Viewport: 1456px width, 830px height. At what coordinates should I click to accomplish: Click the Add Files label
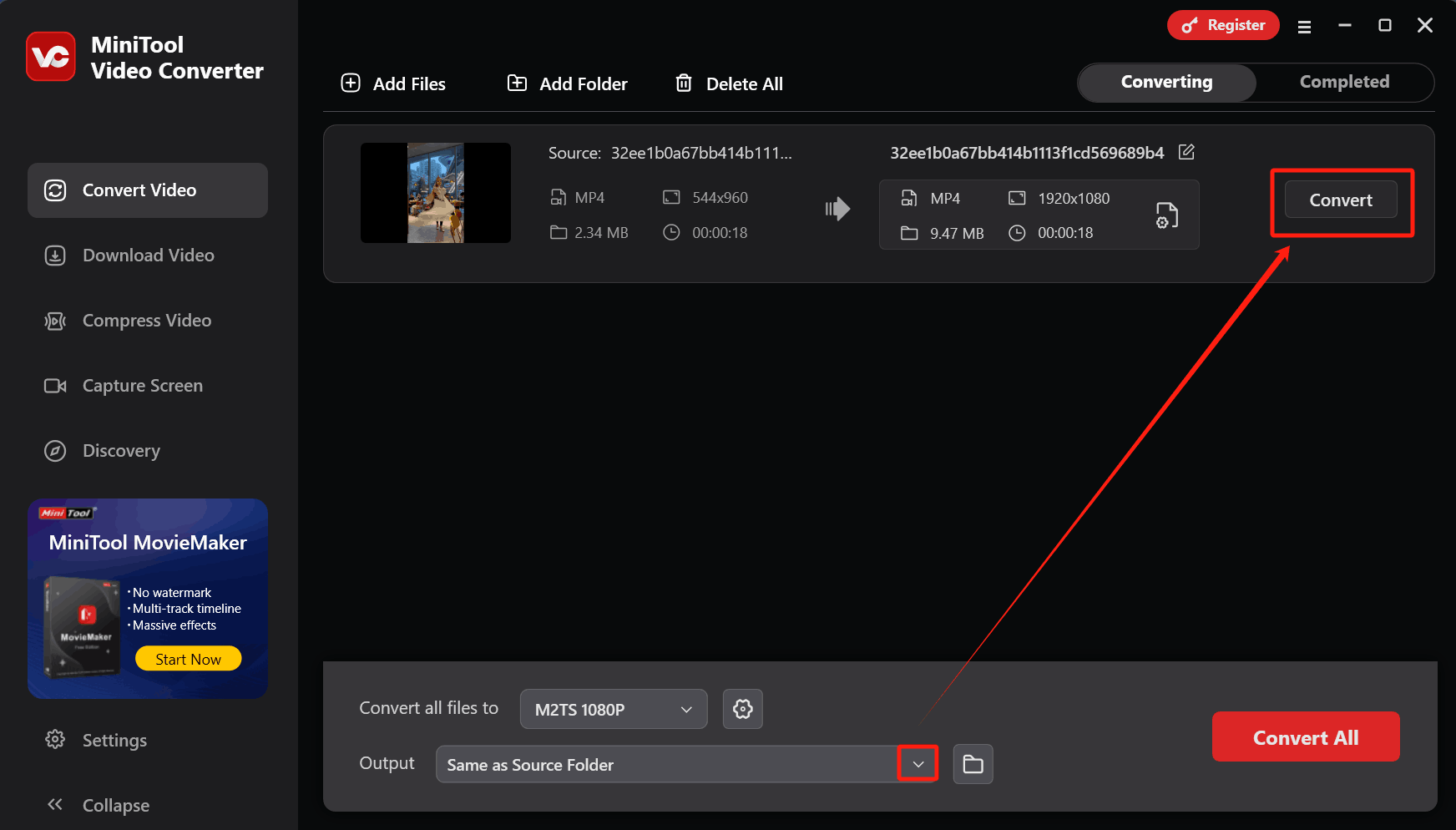click(409, 84)
